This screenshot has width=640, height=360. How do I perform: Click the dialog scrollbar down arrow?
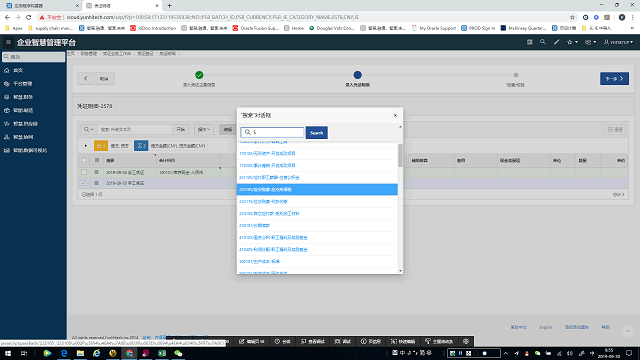pos(400,271)
